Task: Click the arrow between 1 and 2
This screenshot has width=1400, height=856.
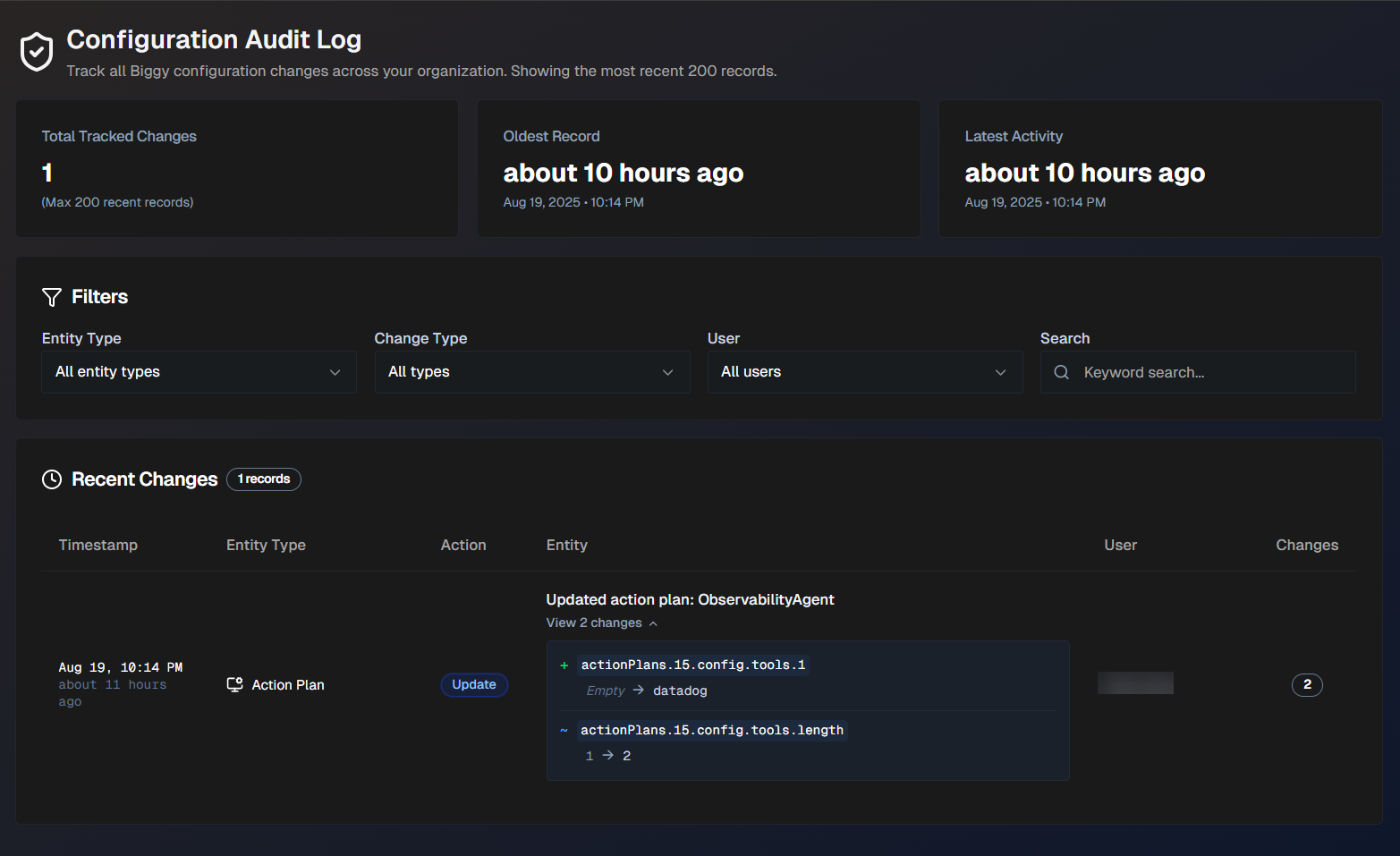Action: 608,755
